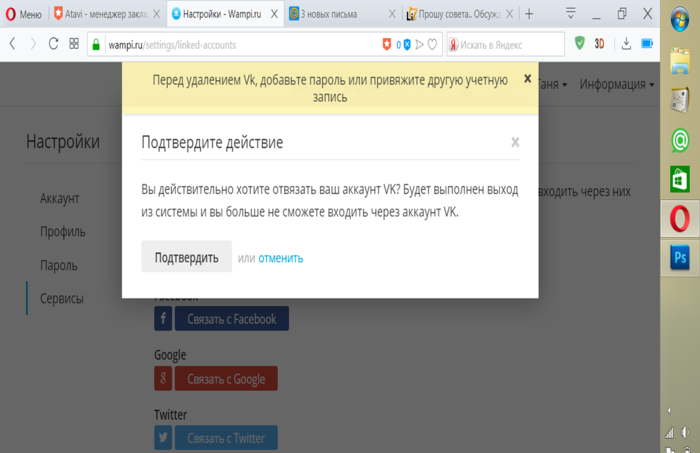The width and height of the screenshot is (700, 453).
Task: Expand the Информация dropdown menu
Action: point(617,84)
